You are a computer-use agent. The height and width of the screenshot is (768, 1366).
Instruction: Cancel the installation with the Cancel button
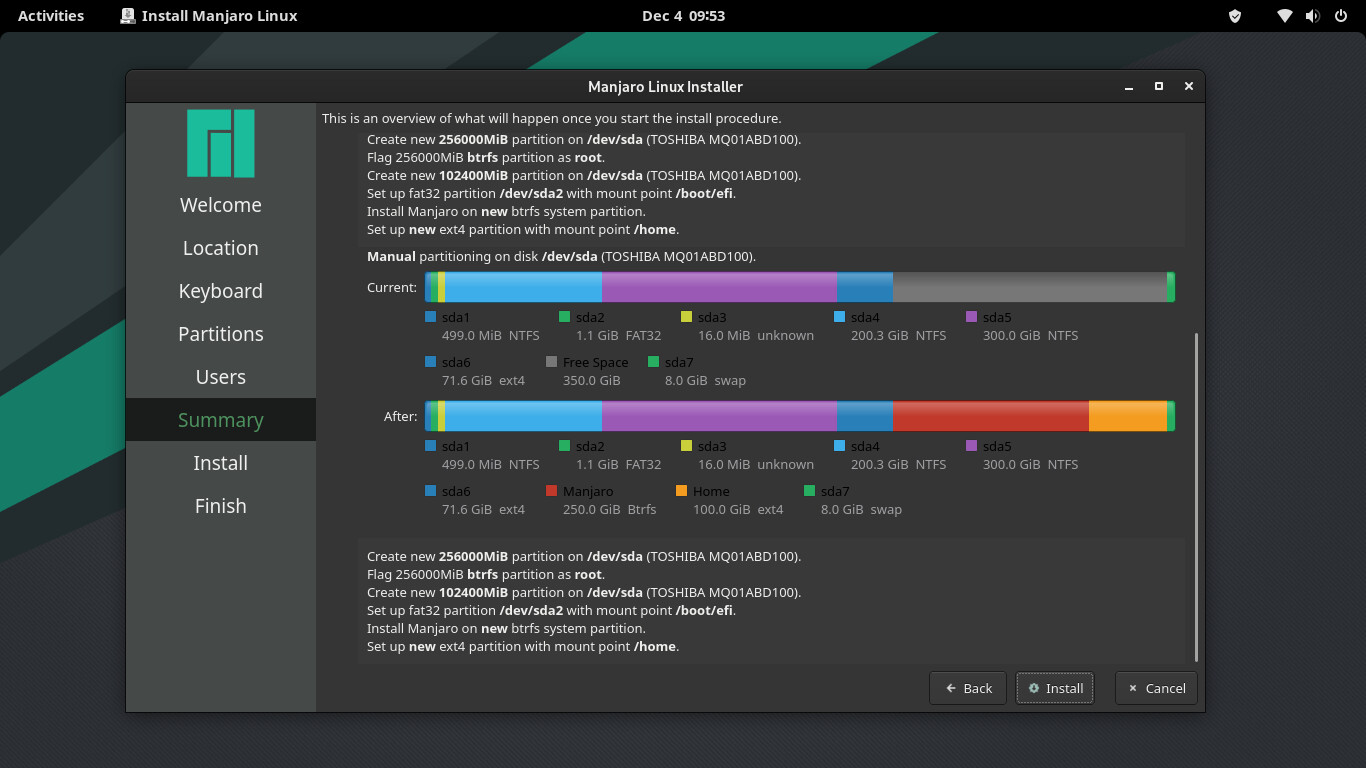click(x=1156, y=688)
